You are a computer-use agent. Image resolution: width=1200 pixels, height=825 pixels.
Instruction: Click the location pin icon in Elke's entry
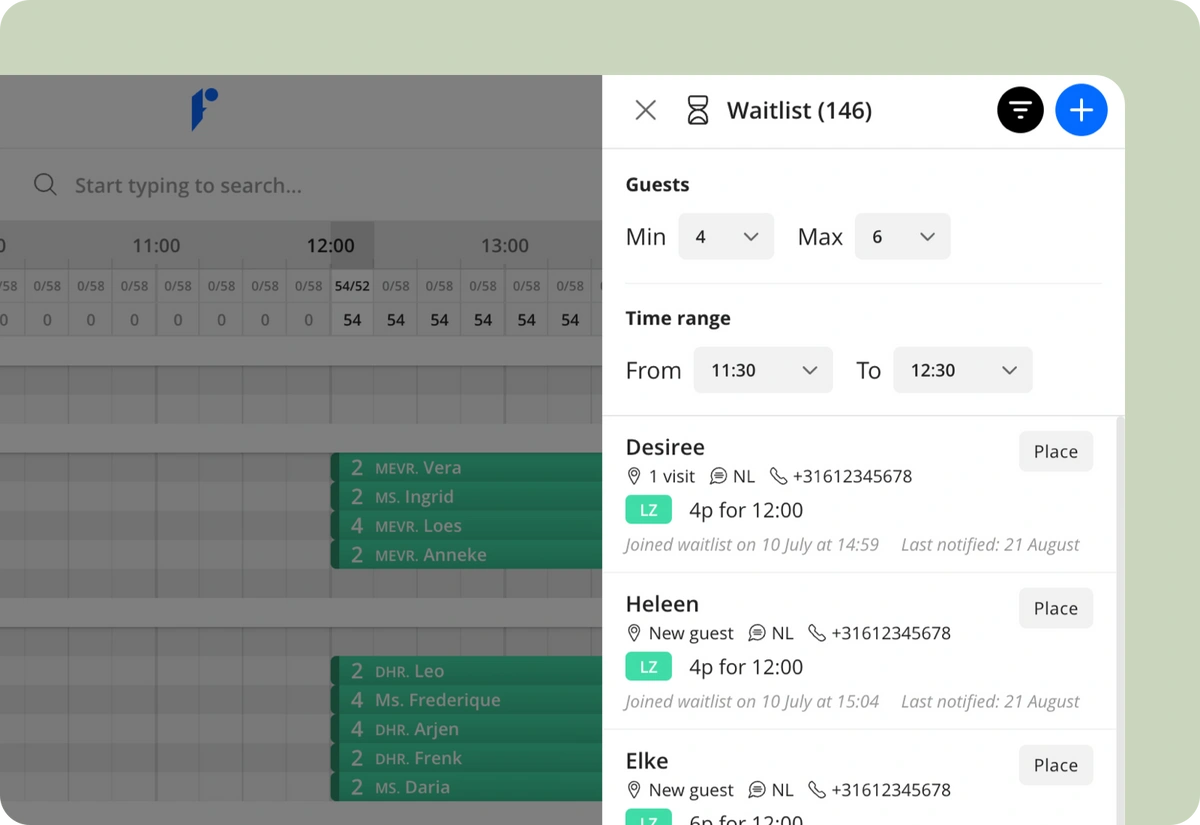pos(633,790)
